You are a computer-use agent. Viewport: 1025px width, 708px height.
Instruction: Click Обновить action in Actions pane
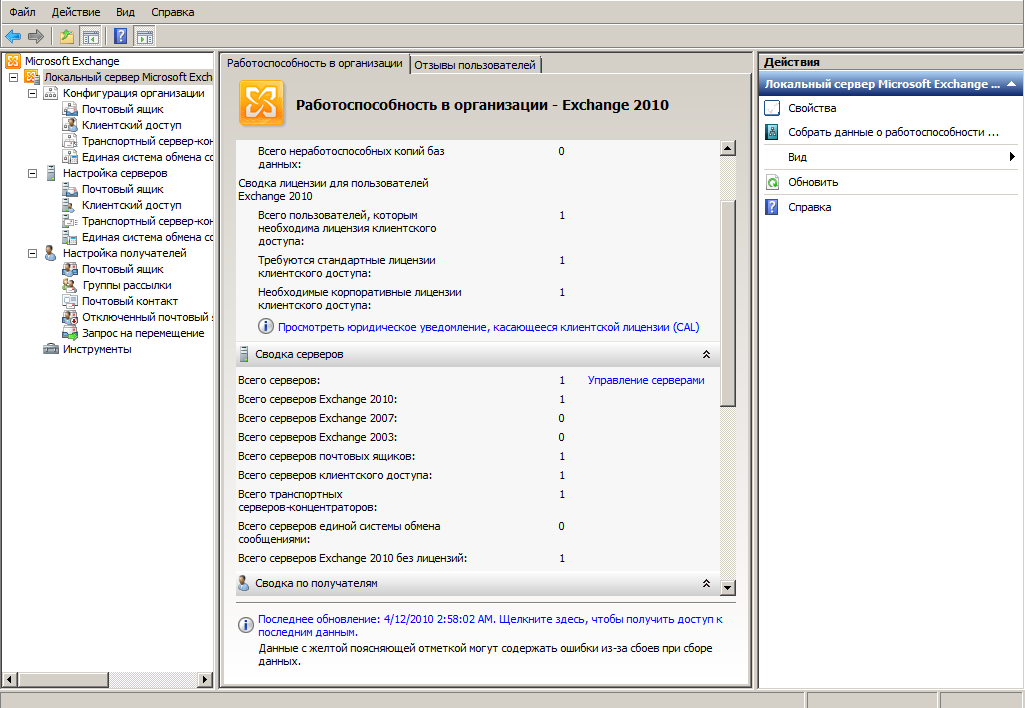(x=813, y=182)
